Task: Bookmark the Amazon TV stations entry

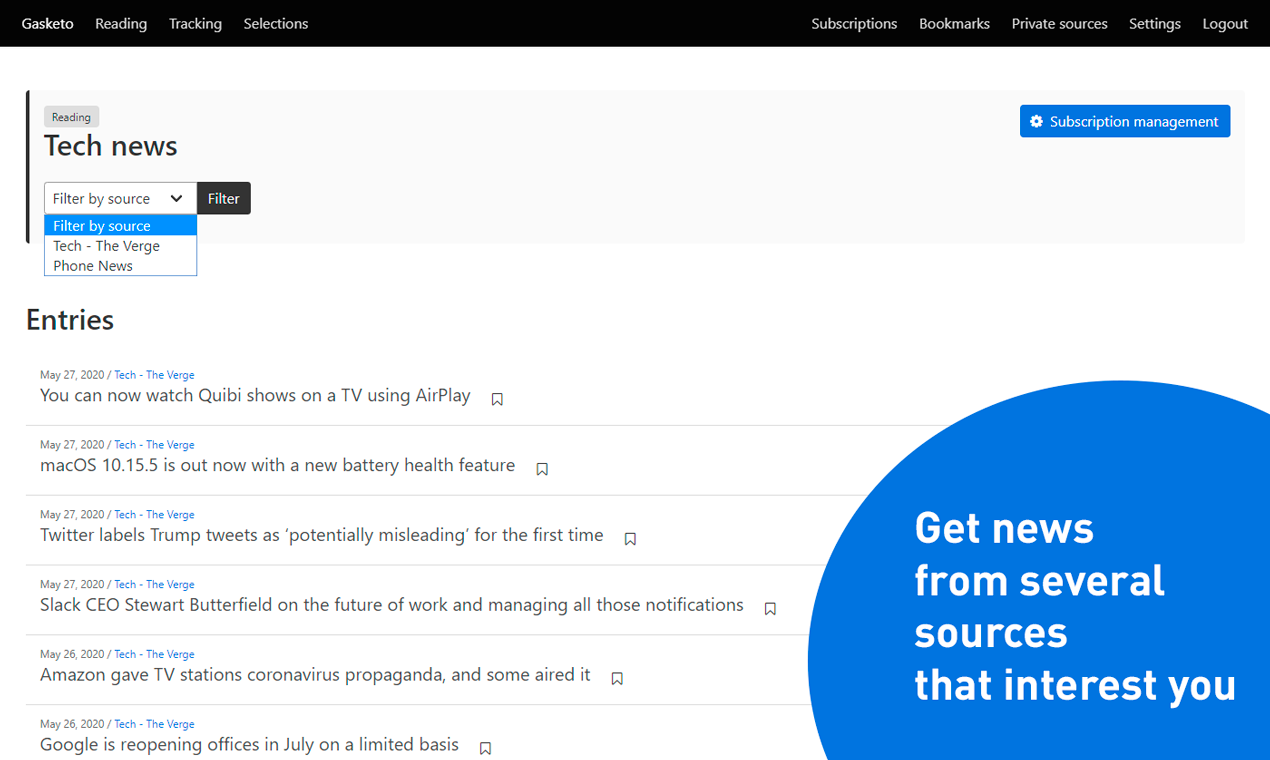Action: tap(617, 679)
